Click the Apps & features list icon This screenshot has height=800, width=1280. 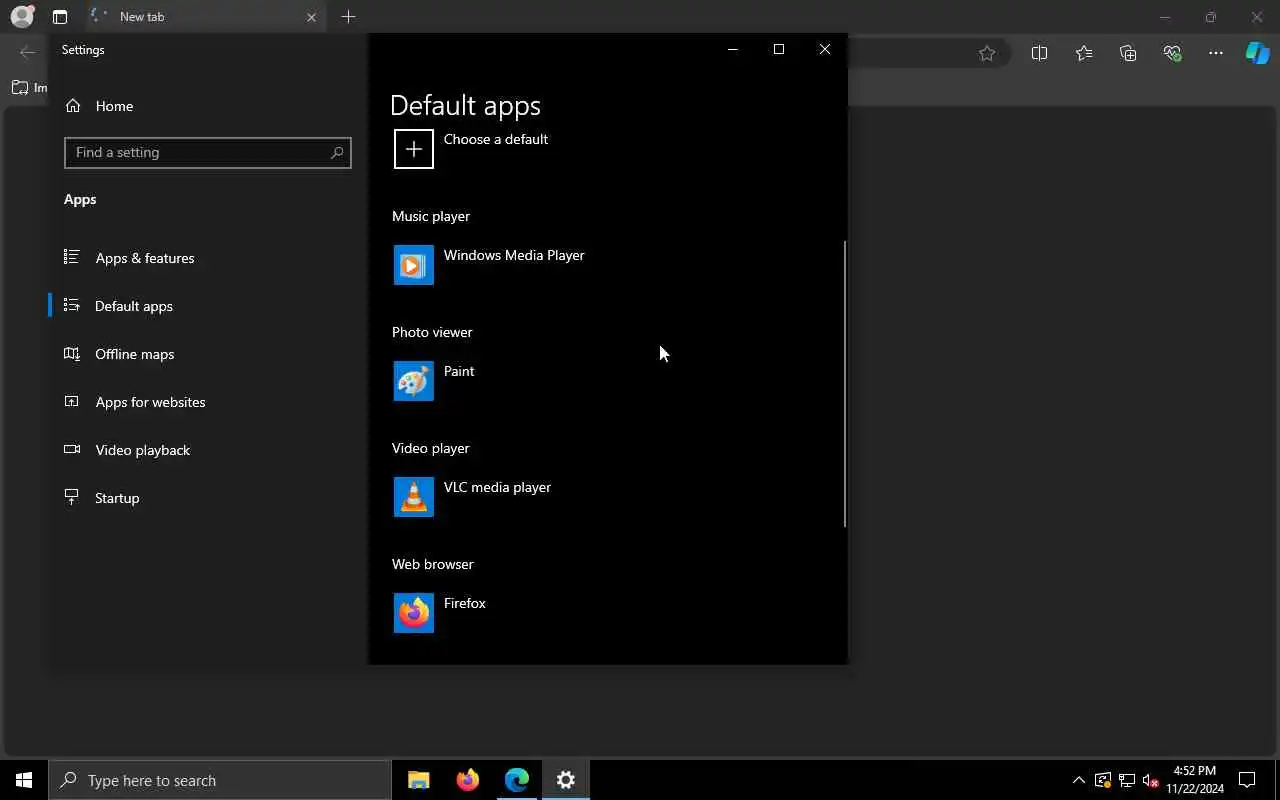[71, 257]
